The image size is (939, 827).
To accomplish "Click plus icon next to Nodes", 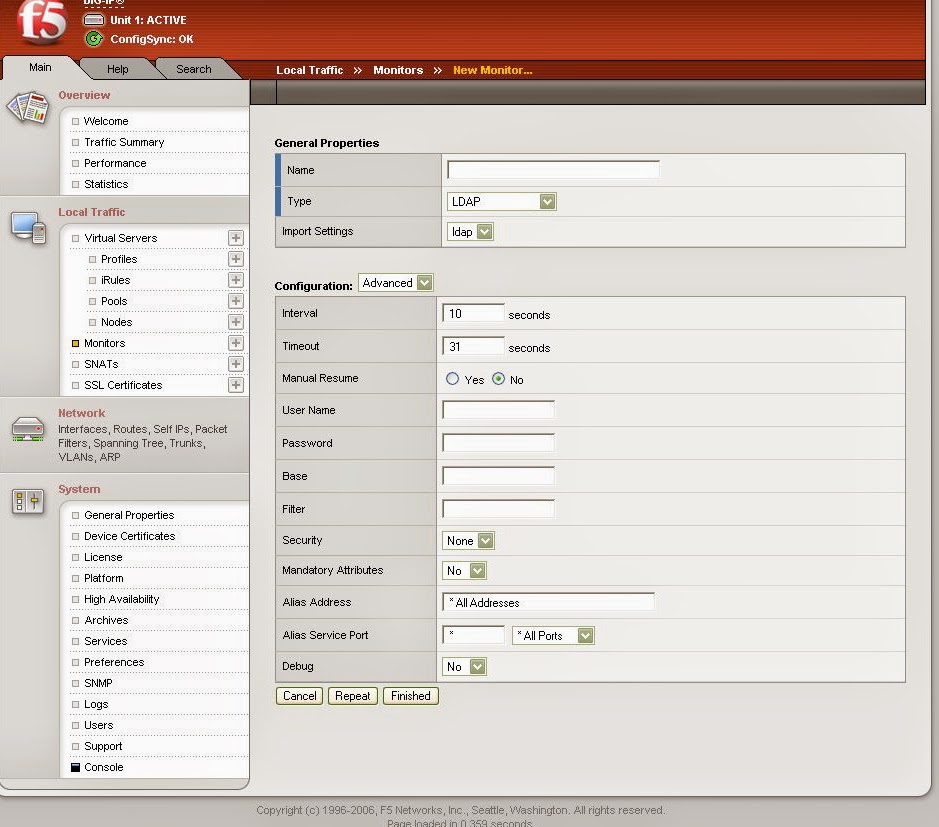I will [x=236, y=322].
